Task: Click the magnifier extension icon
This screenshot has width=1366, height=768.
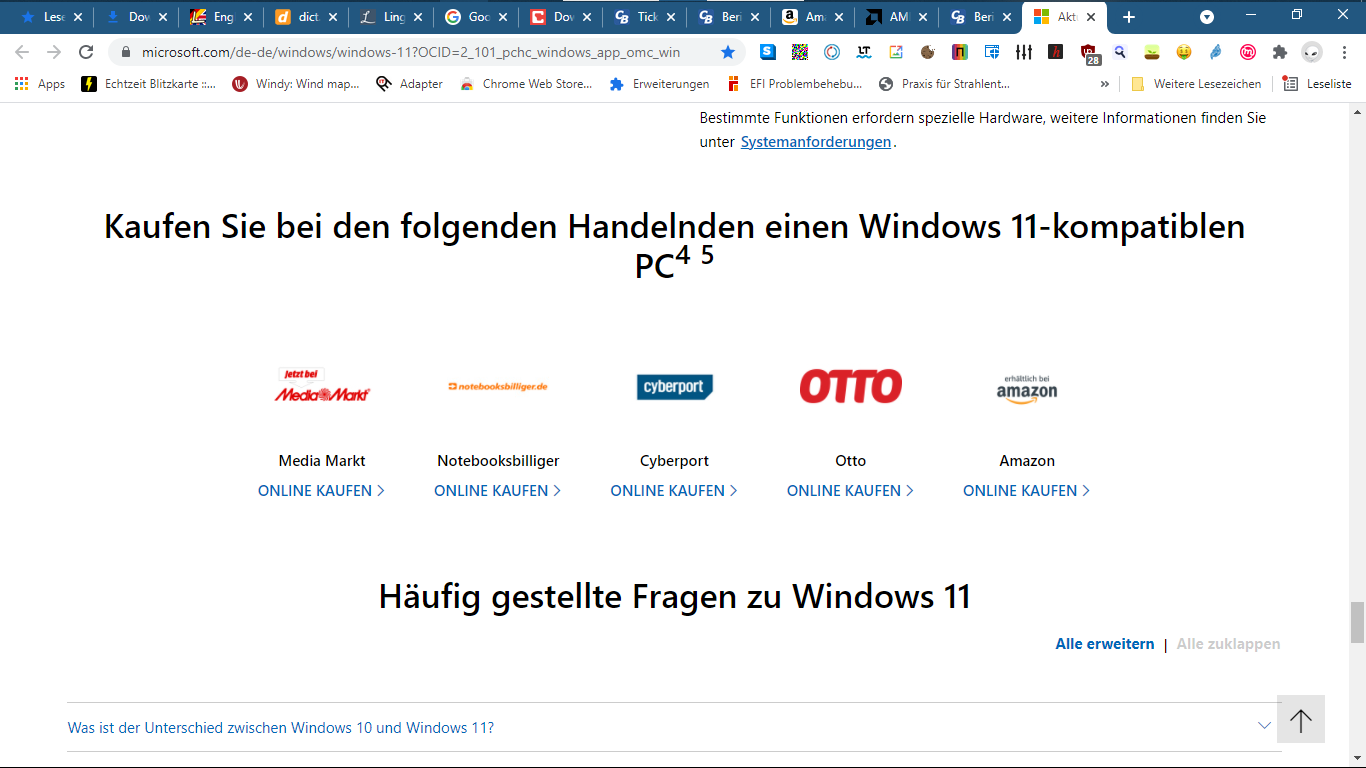Action: pos(1119,52)
